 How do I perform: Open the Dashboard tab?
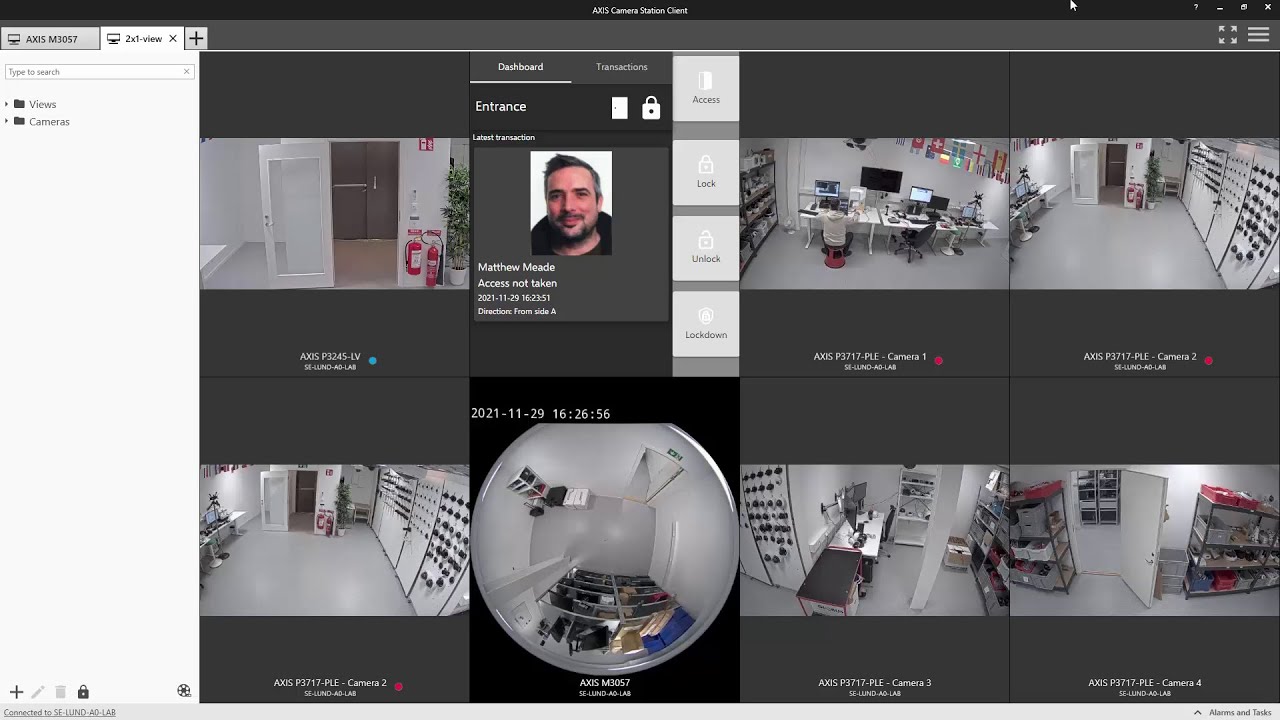(x=520, y=67)
